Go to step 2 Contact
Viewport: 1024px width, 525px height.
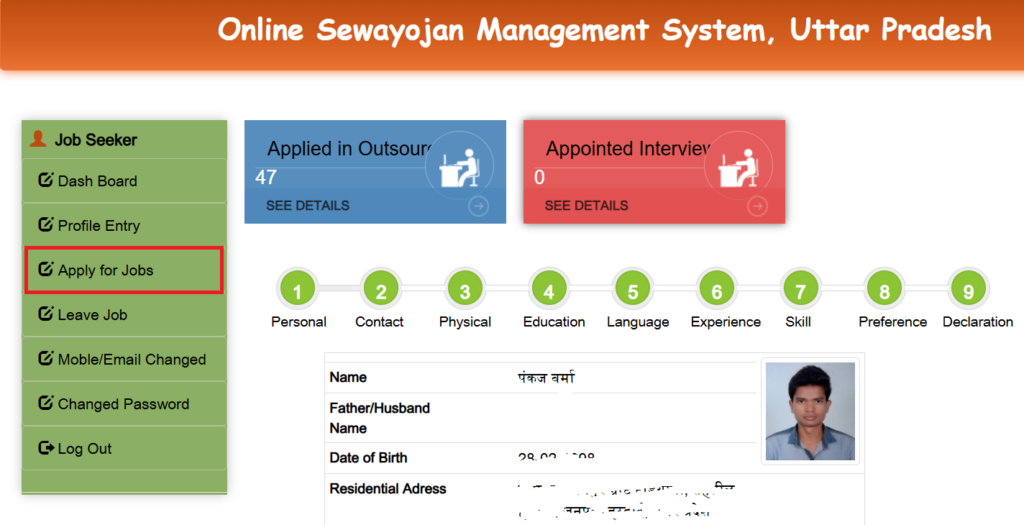381,291
